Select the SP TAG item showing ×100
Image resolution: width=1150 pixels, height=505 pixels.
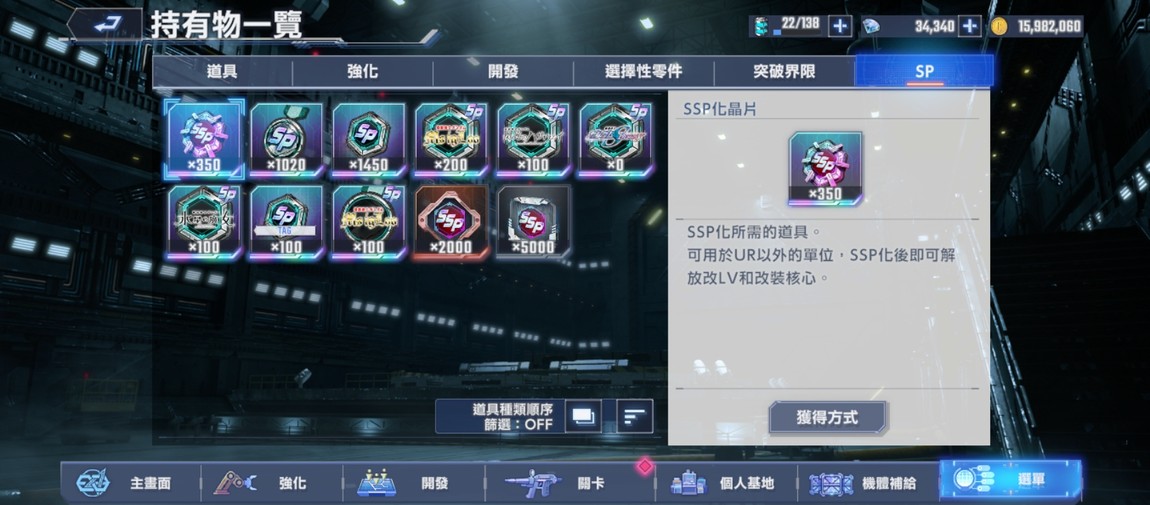286,222
